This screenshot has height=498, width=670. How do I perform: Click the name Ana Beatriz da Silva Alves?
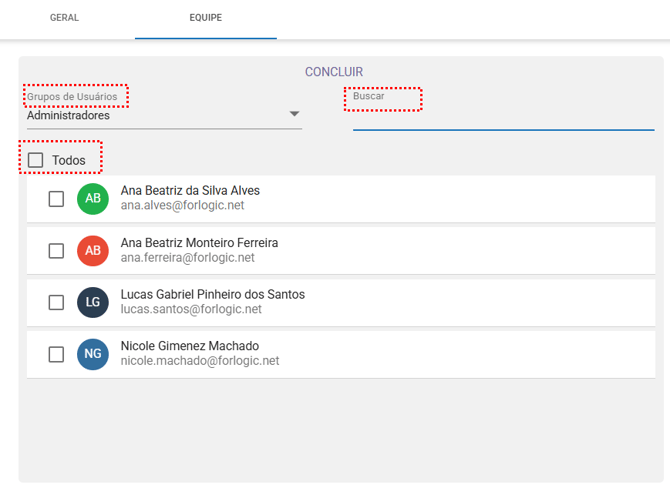tap(190, 190)
